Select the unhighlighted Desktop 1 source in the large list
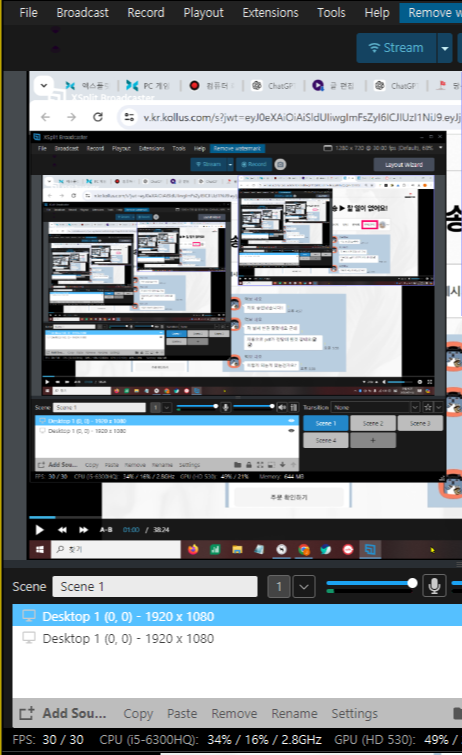Image resolution: width=462 pixels, height=755 pixels. click(x=237, y=638)
